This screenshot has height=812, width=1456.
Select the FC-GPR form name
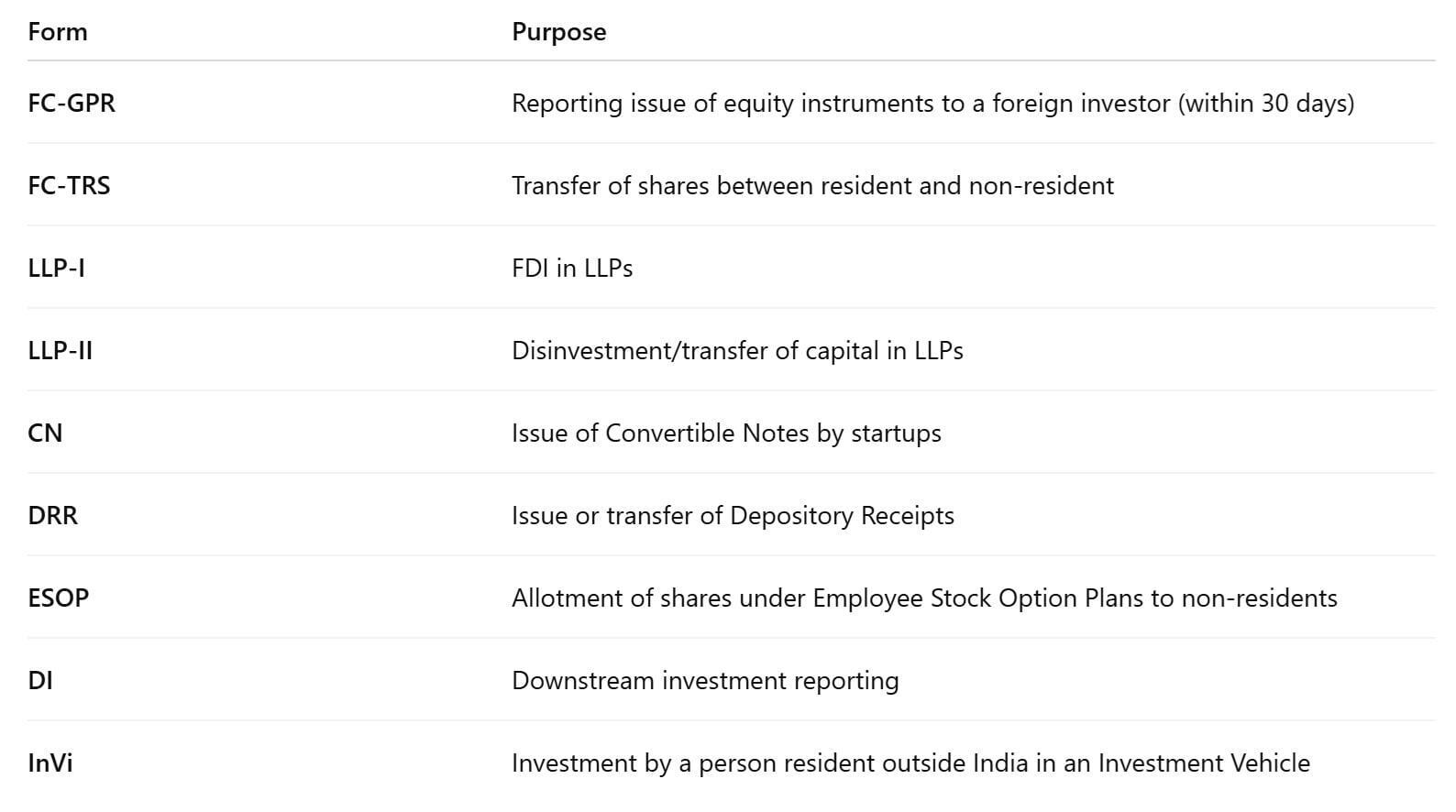72,103
